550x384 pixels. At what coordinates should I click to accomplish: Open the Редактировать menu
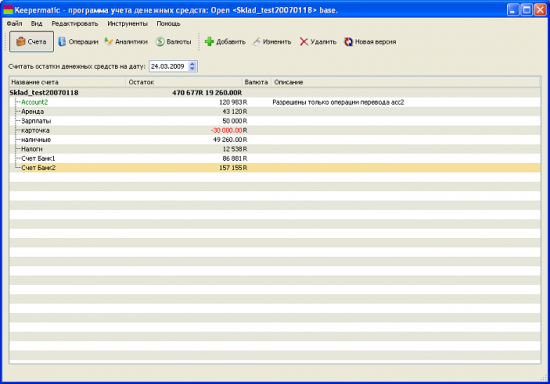[x=75, y=23]
